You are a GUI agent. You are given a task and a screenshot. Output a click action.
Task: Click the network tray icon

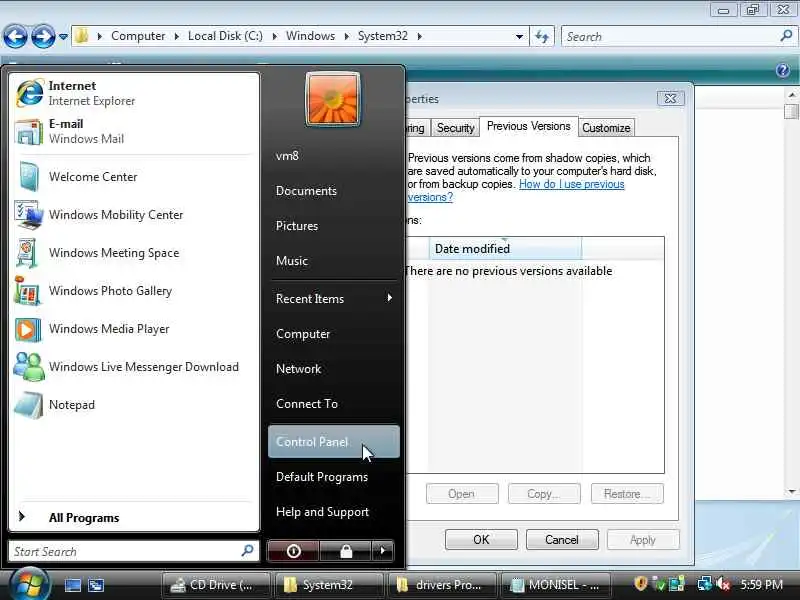tap(705, 584)
